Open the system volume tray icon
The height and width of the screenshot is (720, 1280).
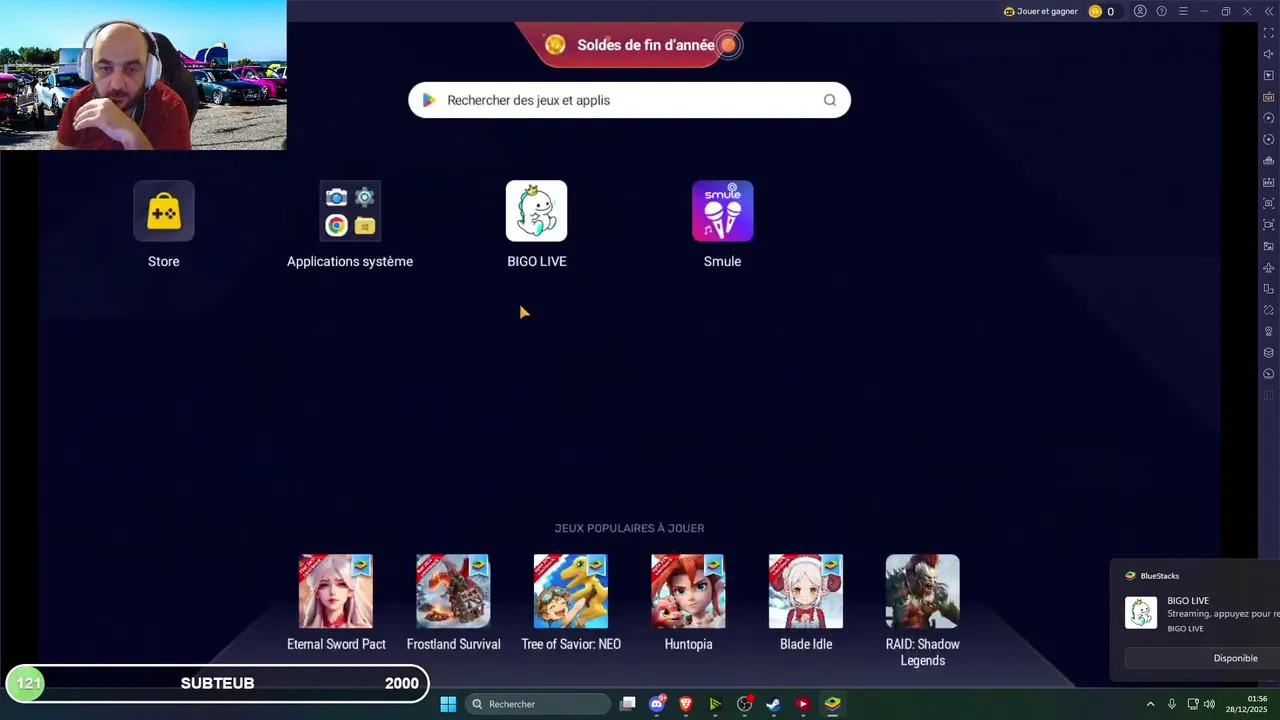(x=1210, y=704)
